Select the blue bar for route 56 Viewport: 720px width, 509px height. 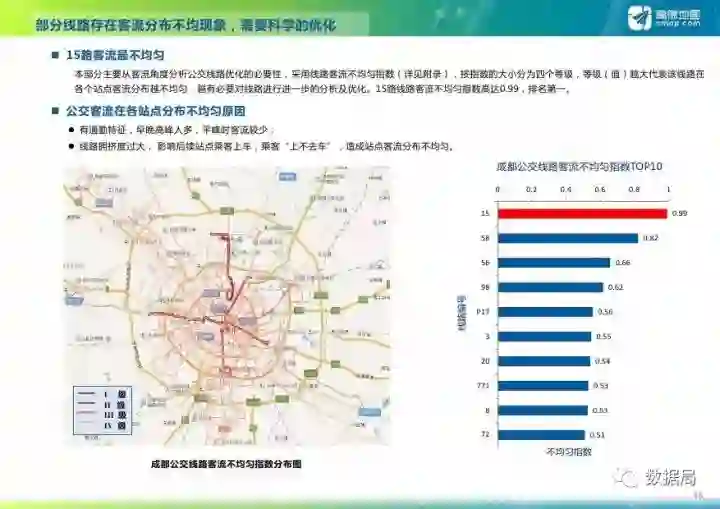point(554,263)
